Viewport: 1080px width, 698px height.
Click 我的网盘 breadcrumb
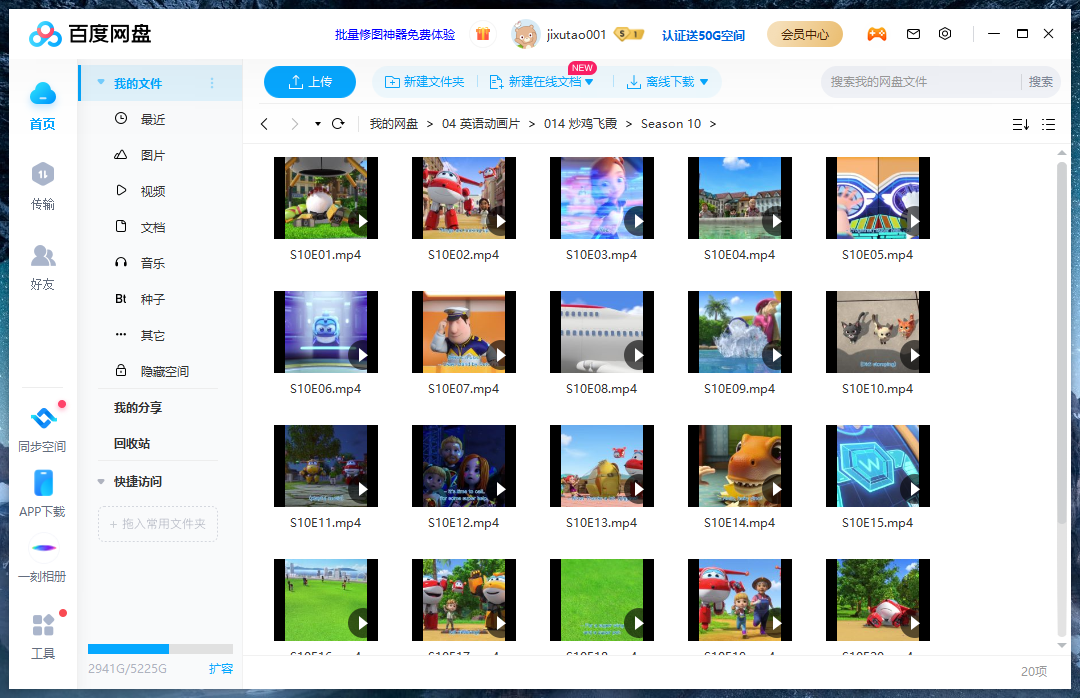click(x=394, y=124)
